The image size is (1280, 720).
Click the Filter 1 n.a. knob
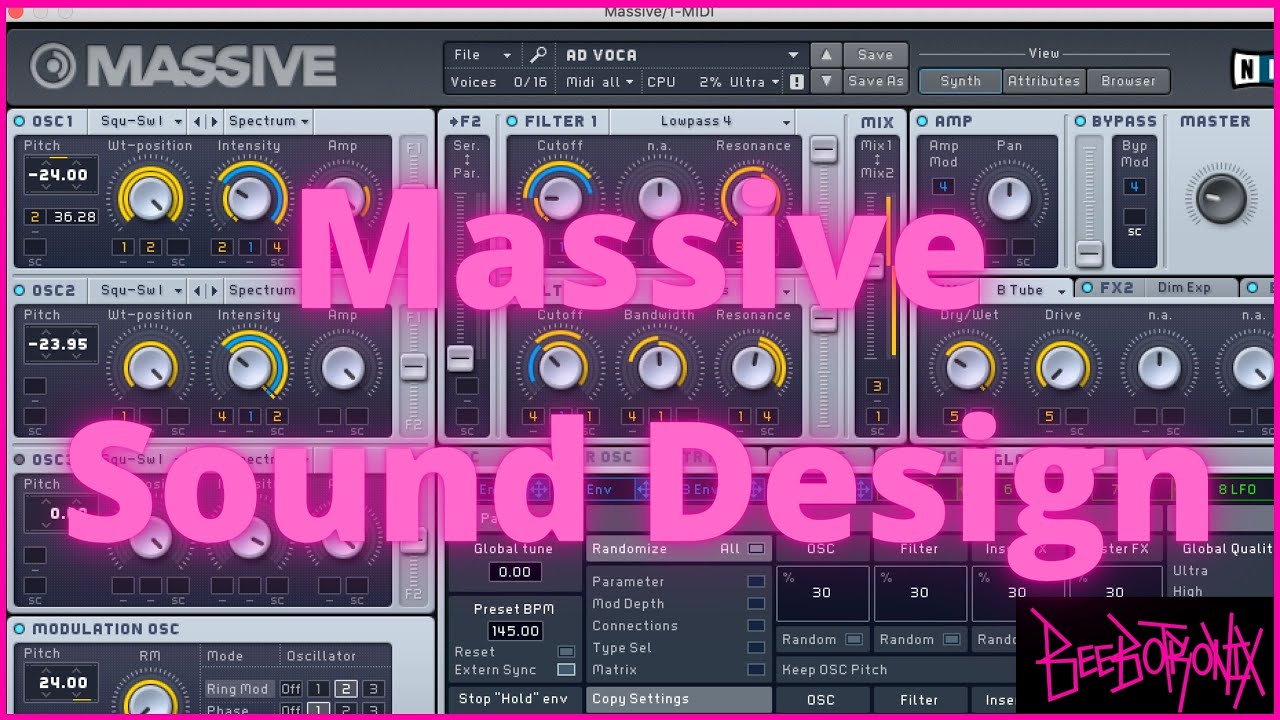[659, 197]
